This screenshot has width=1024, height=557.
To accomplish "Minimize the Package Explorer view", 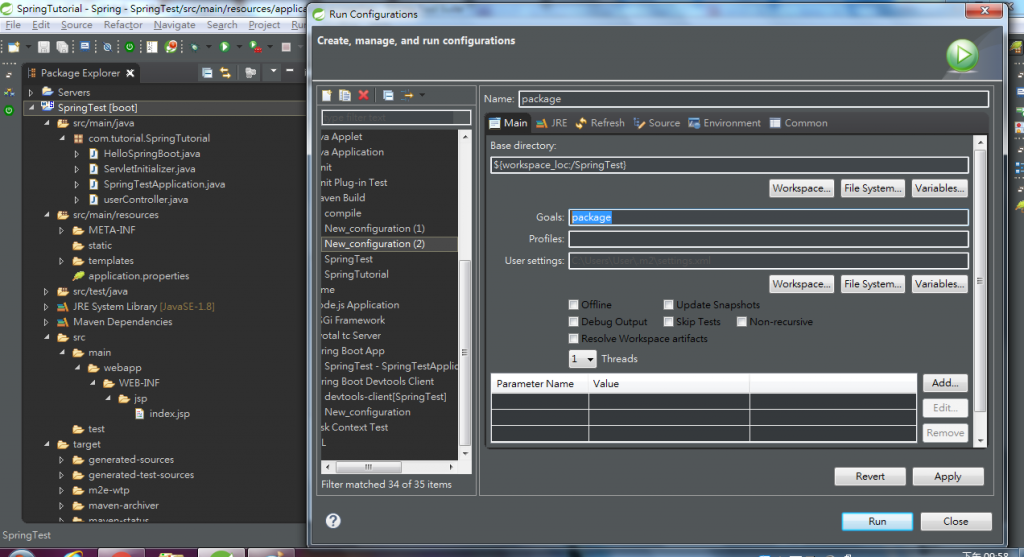I will [289, 71].
